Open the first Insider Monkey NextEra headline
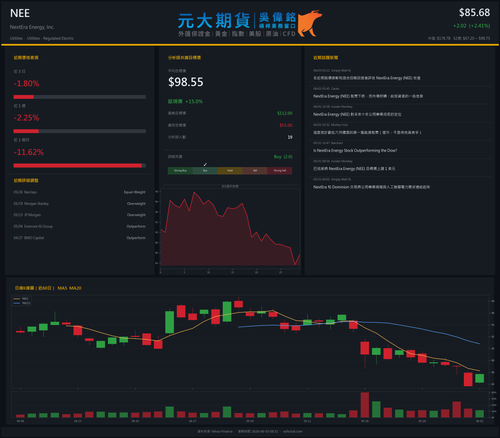The height and width of the screenshot is (438, 500). click(x=357, y=114)
